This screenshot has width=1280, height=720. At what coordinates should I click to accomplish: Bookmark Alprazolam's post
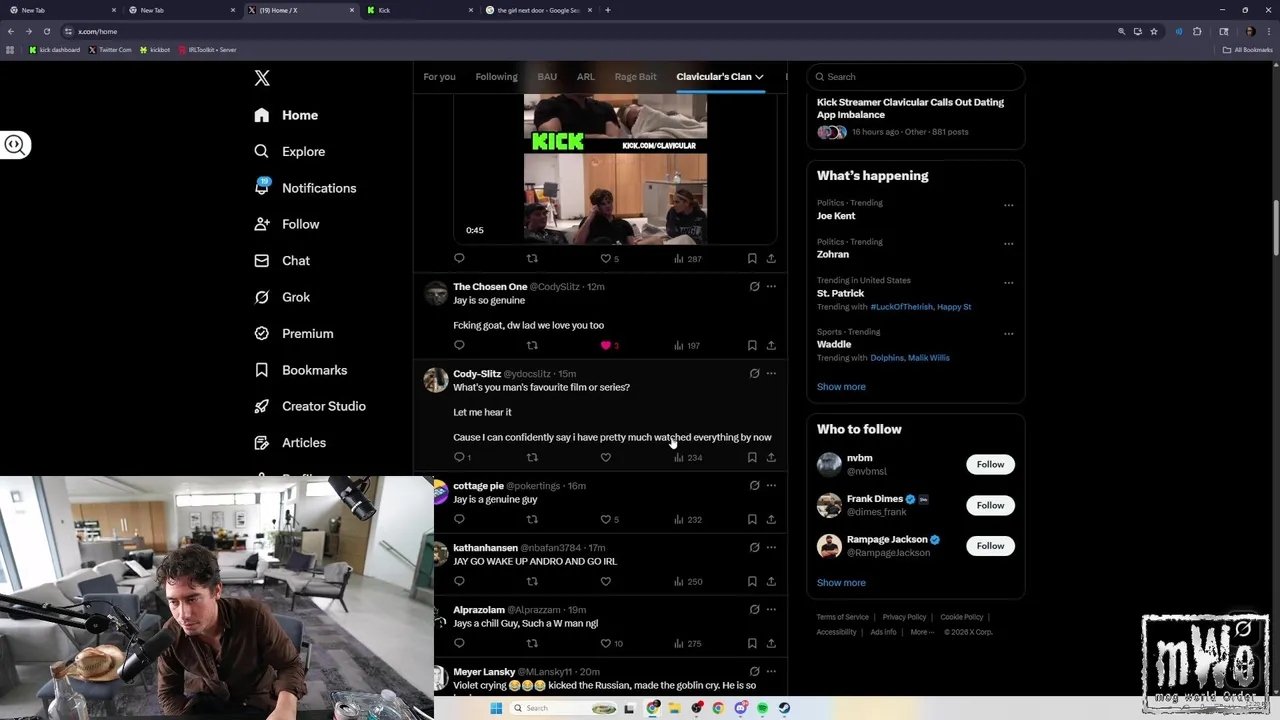click(x=752, y=643)
